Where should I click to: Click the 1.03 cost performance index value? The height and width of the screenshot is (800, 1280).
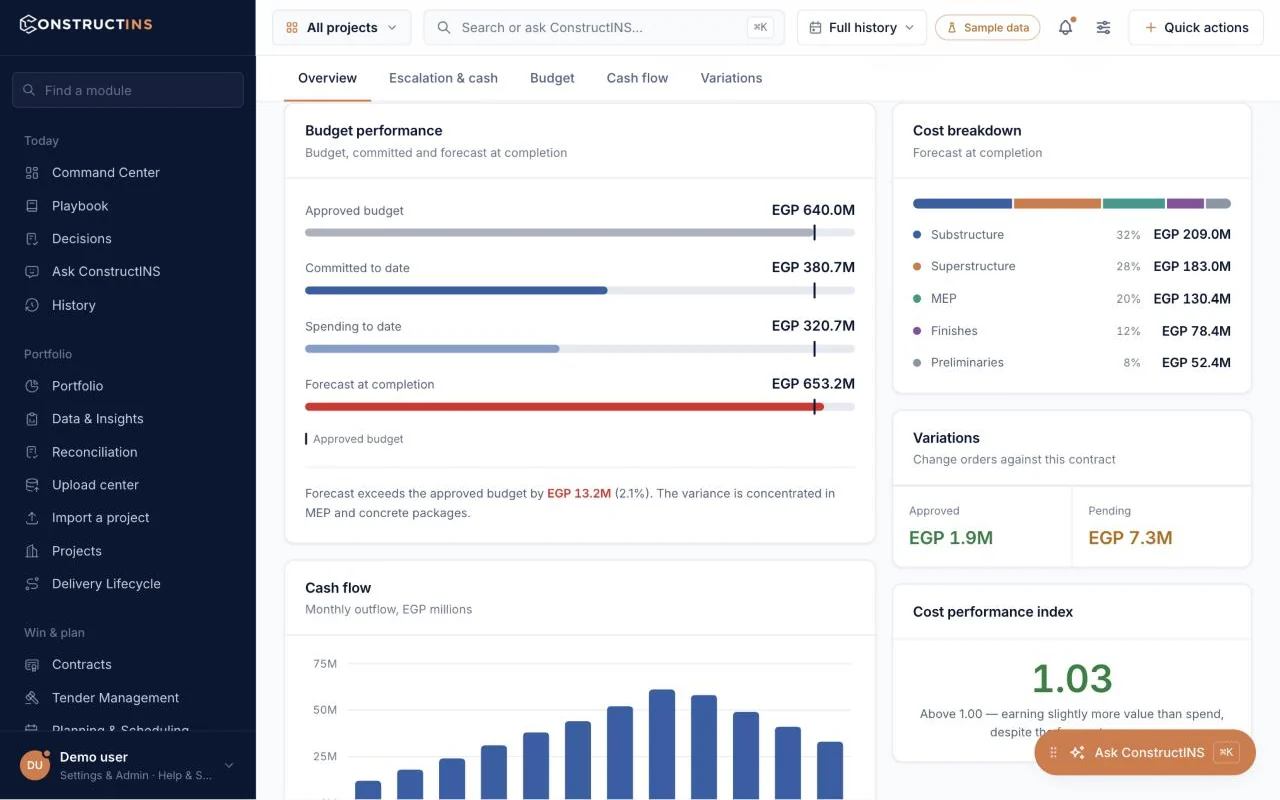1072,679
